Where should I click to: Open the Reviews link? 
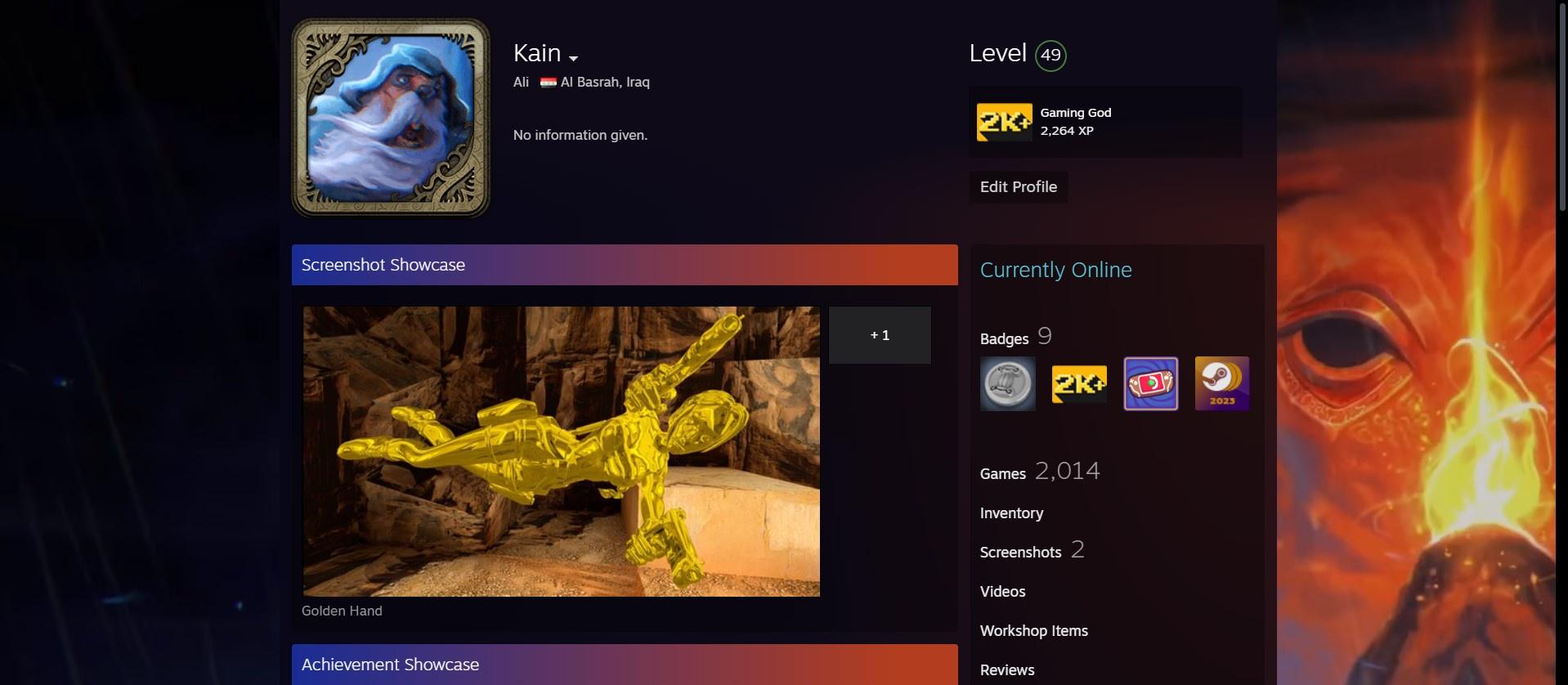click(x=1007, y=670)
